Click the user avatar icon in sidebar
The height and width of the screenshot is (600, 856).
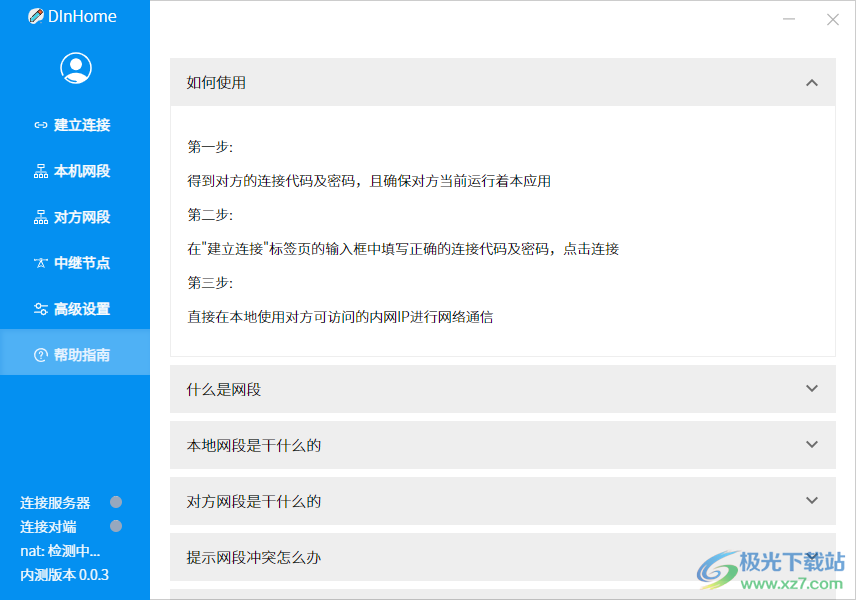(74, 67)
